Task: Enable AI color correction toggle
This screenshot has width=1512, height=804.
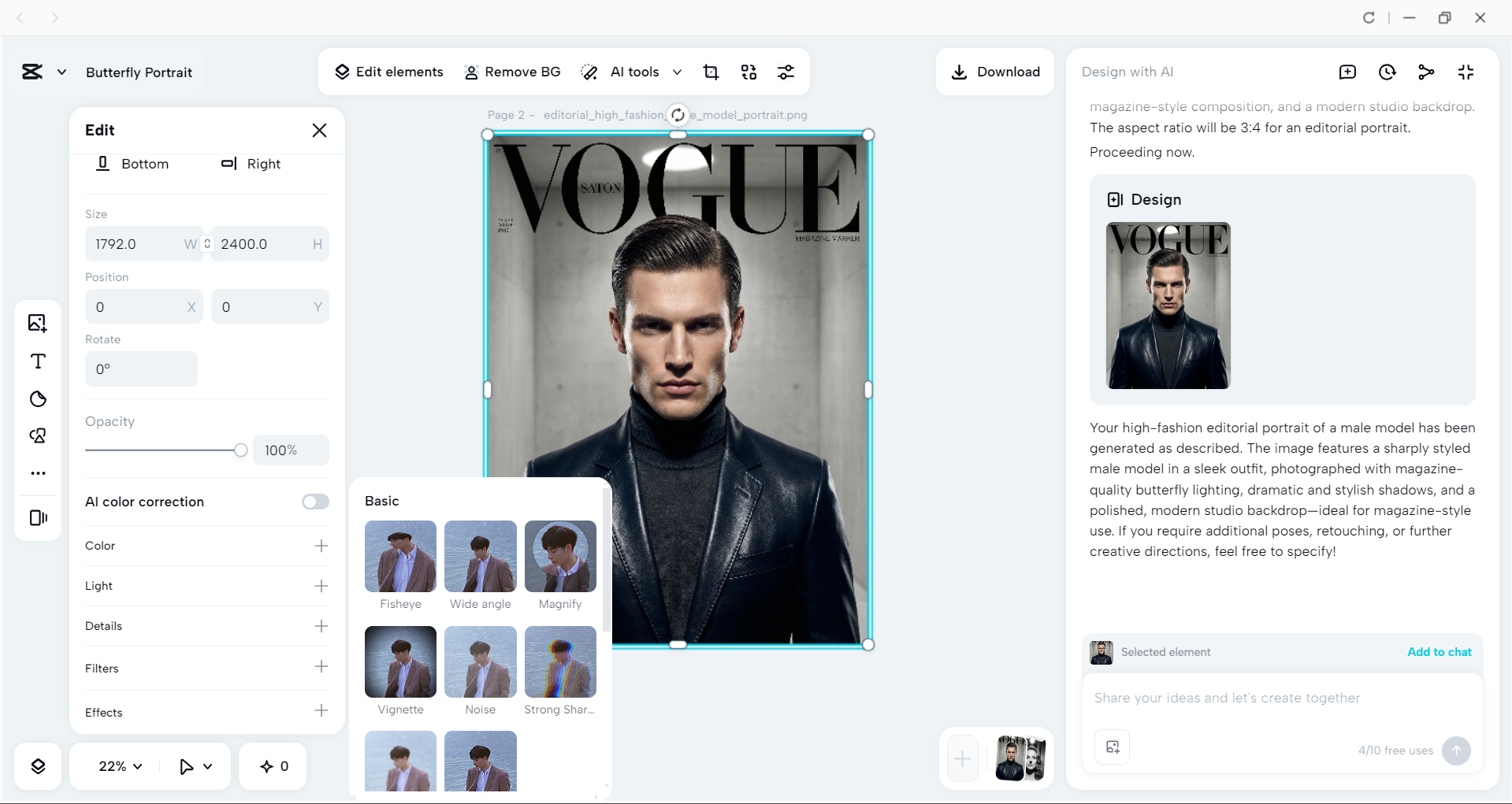Action: point(315,502)
